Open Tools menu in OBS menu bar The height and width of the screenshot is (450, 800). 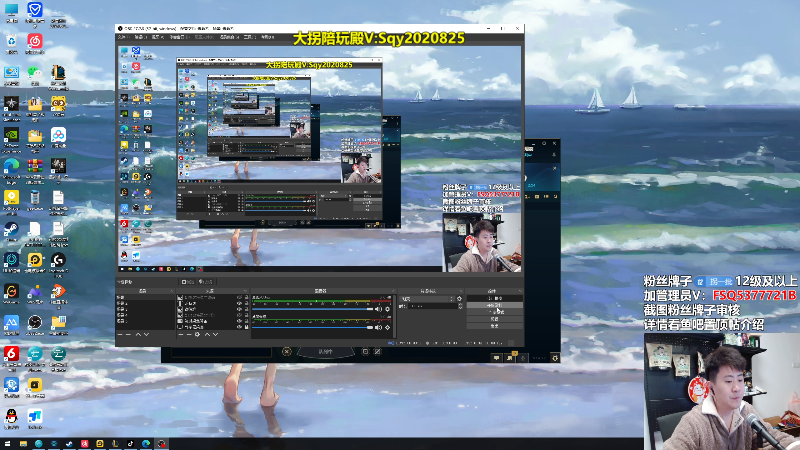pos(250,37)
